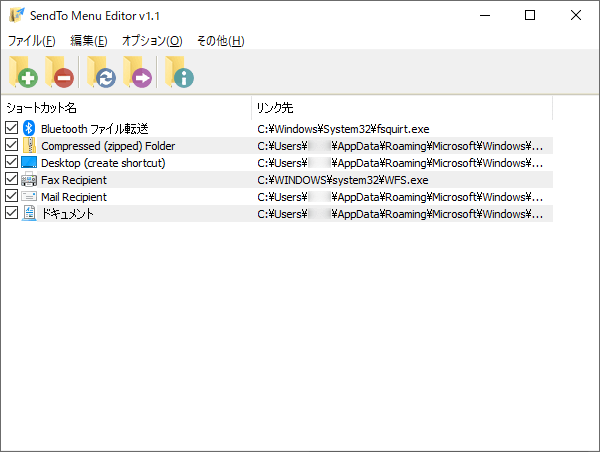The width and height of the screenshot is (600, 452).
Task: Maximize the SendTo Menu Editor window
Action: click(530, 15)
